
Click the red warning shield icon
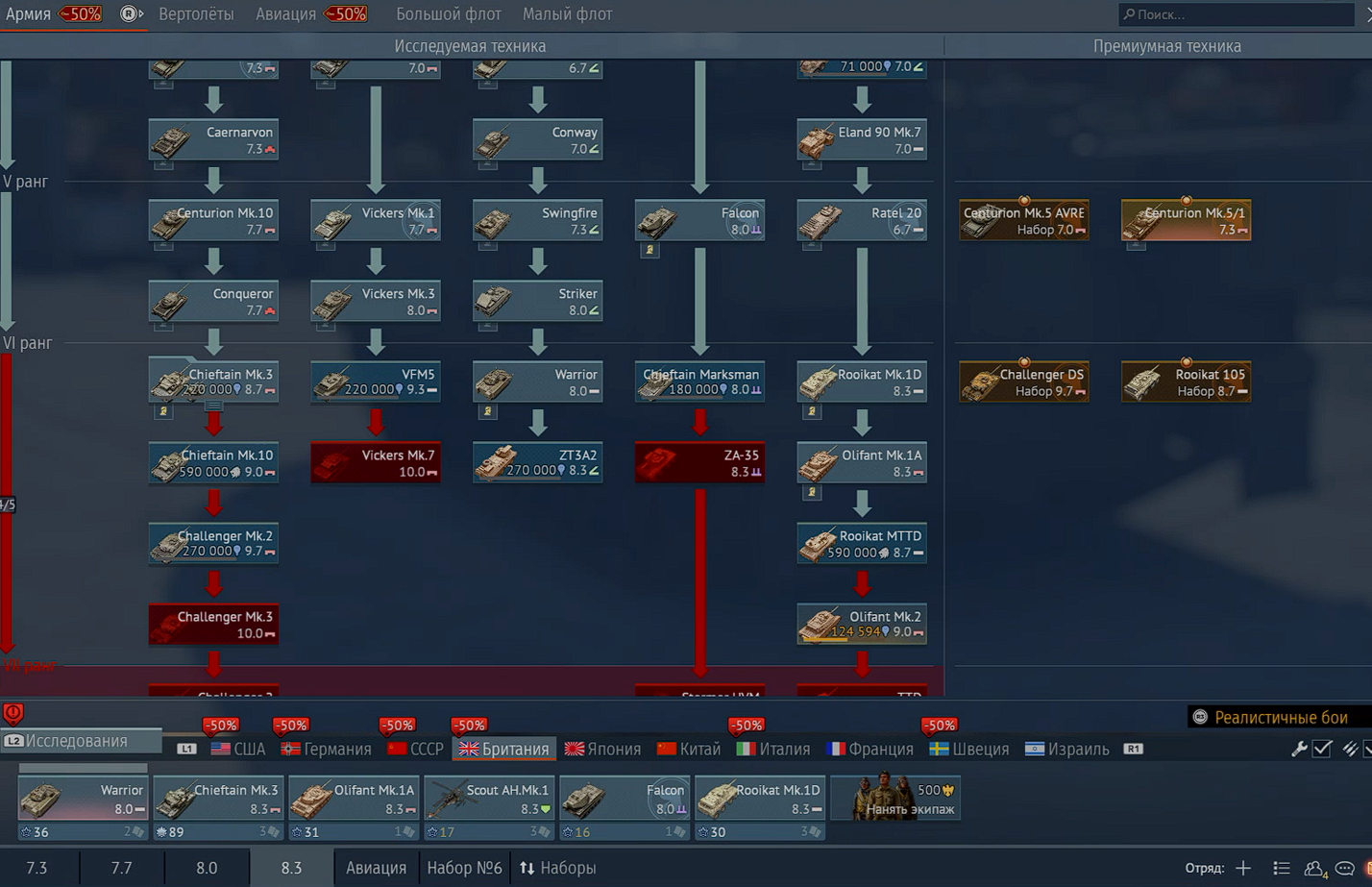pos(13,714)
